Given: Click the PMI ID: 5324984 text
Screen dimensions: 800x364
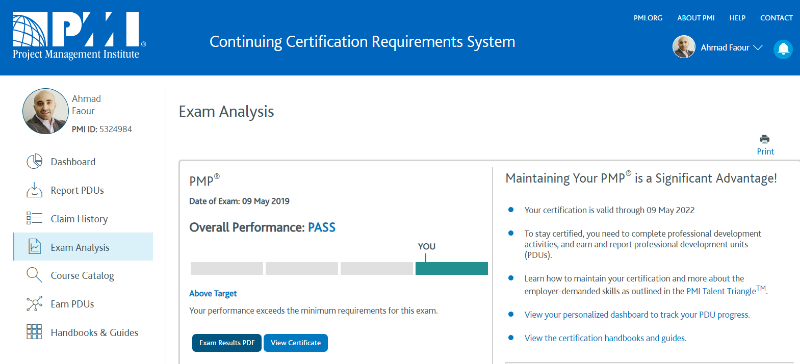Looking at the screenshot, I should (102, 129).
